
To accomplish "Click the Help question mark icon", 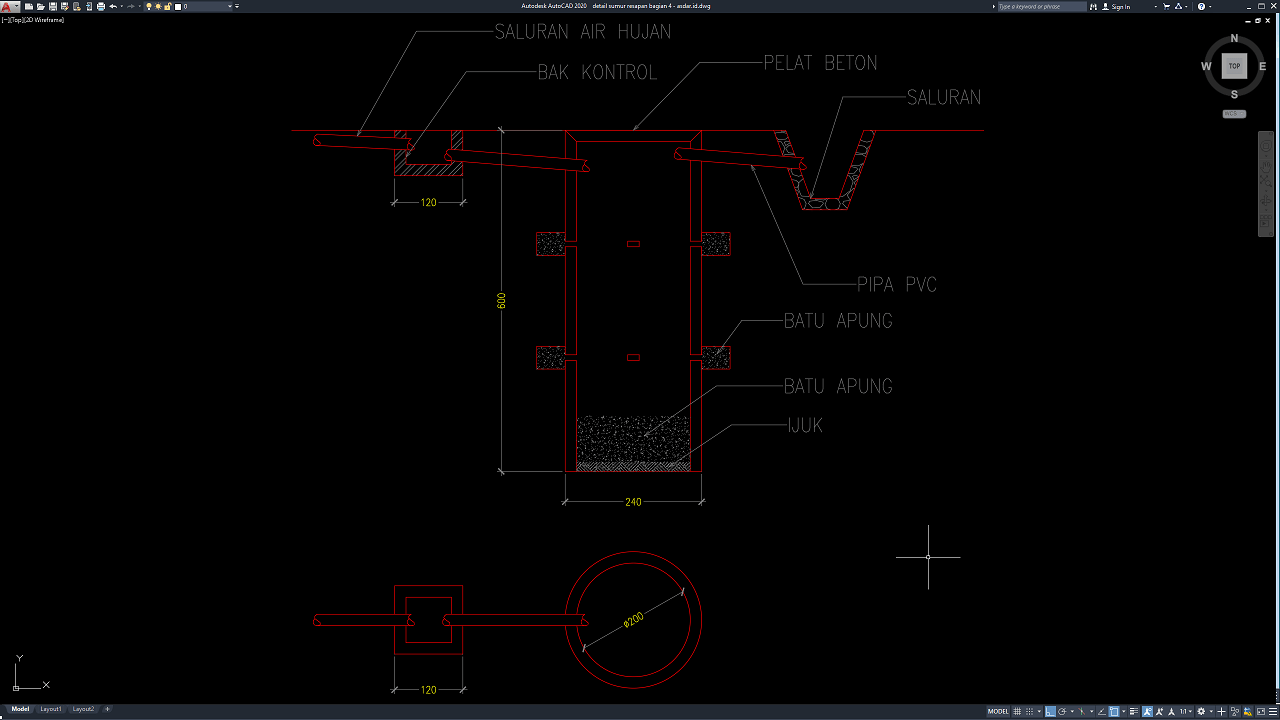I will (x=1201, y=6).
